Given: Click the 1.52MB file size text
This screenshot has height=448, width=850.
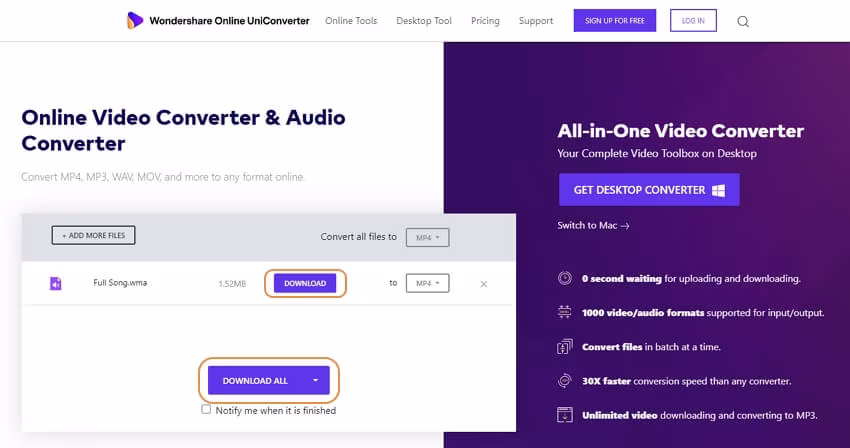Looking at the screenshot, I should pos(232,284).
